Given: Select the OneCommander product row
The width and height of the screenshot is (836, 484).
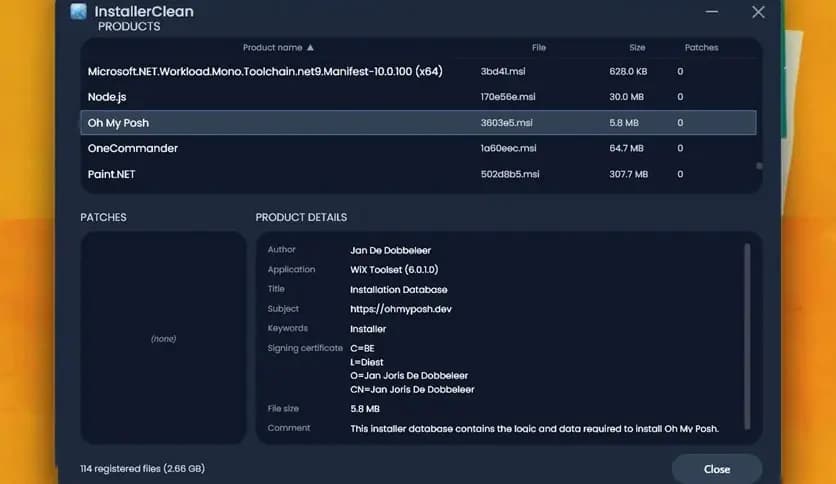Looking at the screenshot, I should (x=419, y=148).
